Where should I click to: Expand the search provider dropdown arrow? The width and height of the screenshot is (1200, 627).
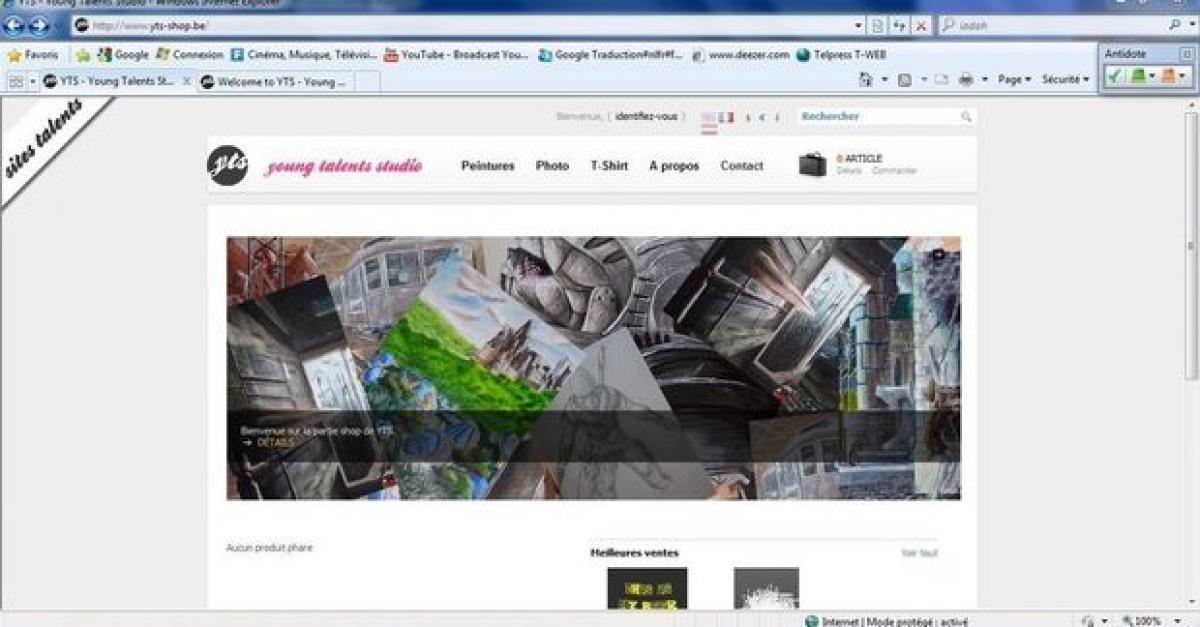click(1191, 25)
